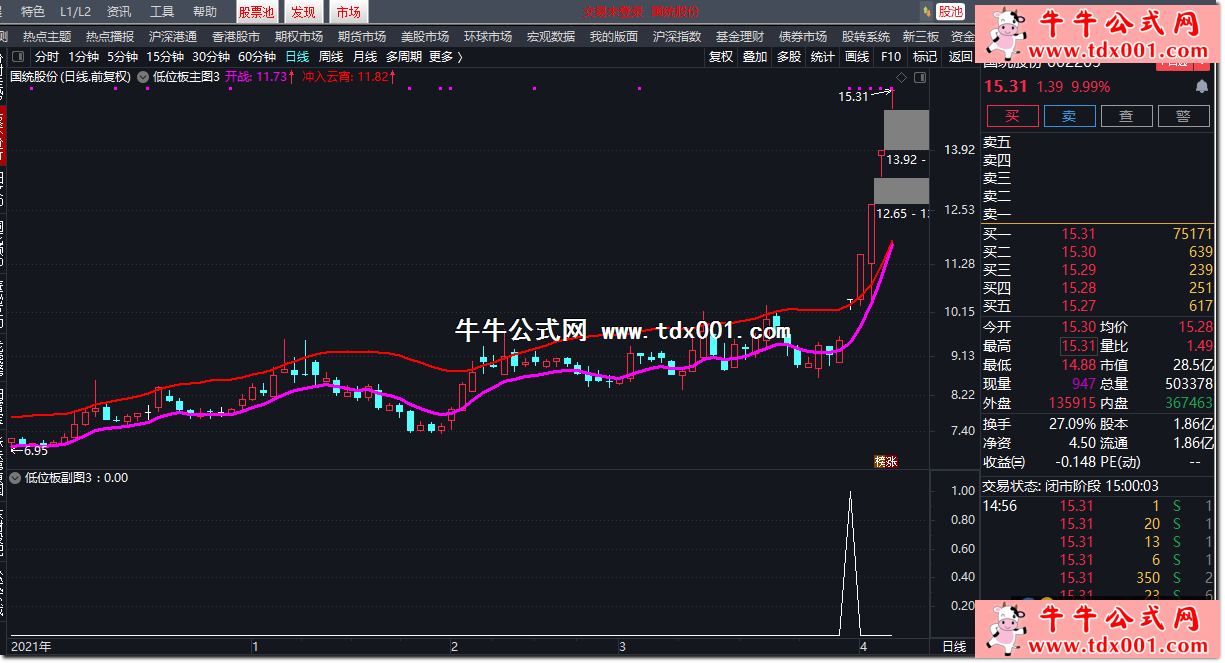This screenshot has width=1225, height=663.
Task: Expand the 更多 periods menu
Action: [x=445, y=57]
